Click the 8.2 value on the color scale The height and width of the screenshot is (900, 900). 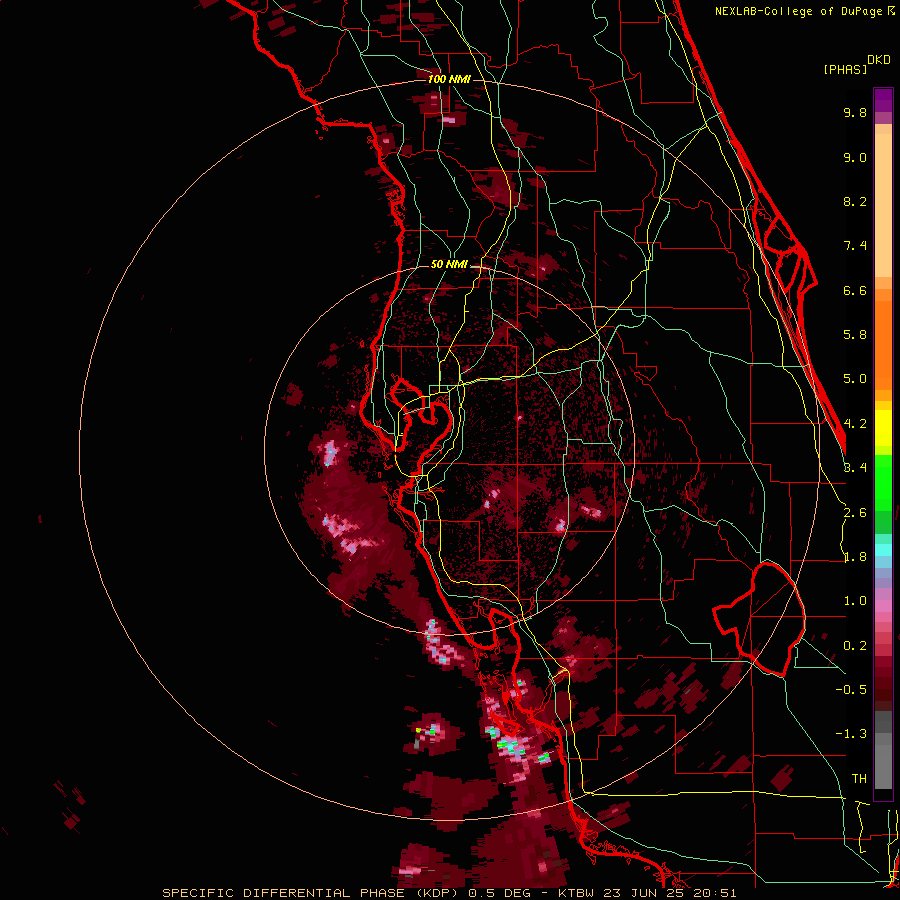(855, 201)
